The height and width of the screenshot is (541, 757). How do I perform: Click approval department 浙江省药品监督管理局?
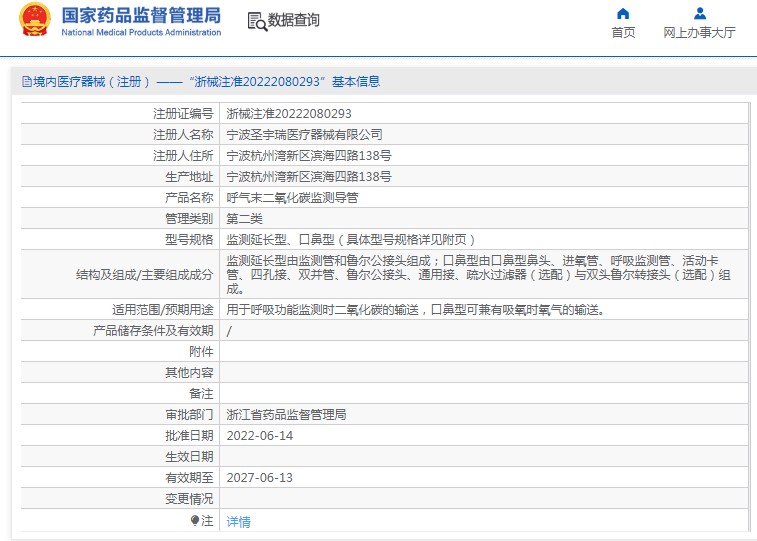tap(286, 415)
